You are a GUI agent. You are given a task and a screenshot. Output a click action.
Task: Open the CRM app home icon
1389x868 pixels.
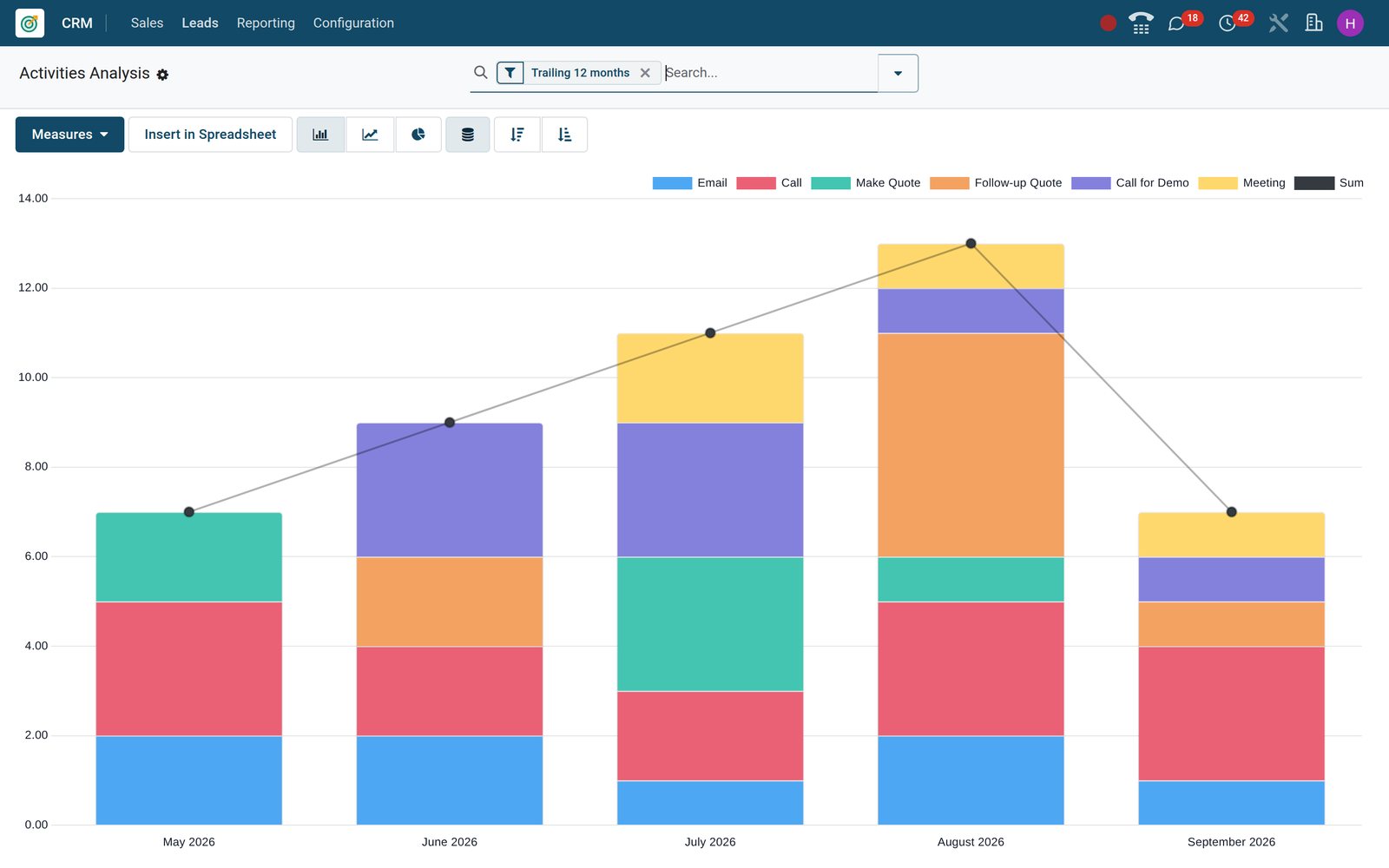pos(30,23)
